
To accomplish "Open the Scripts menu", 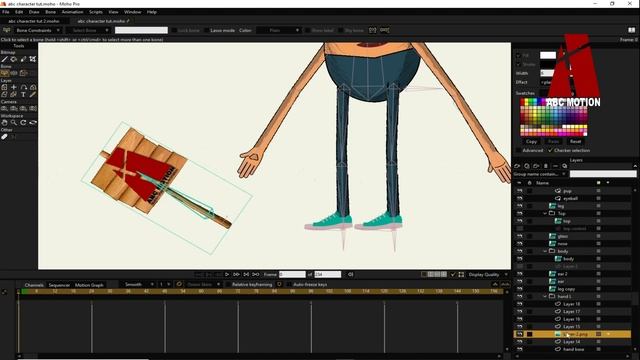I will click(96, 12).
